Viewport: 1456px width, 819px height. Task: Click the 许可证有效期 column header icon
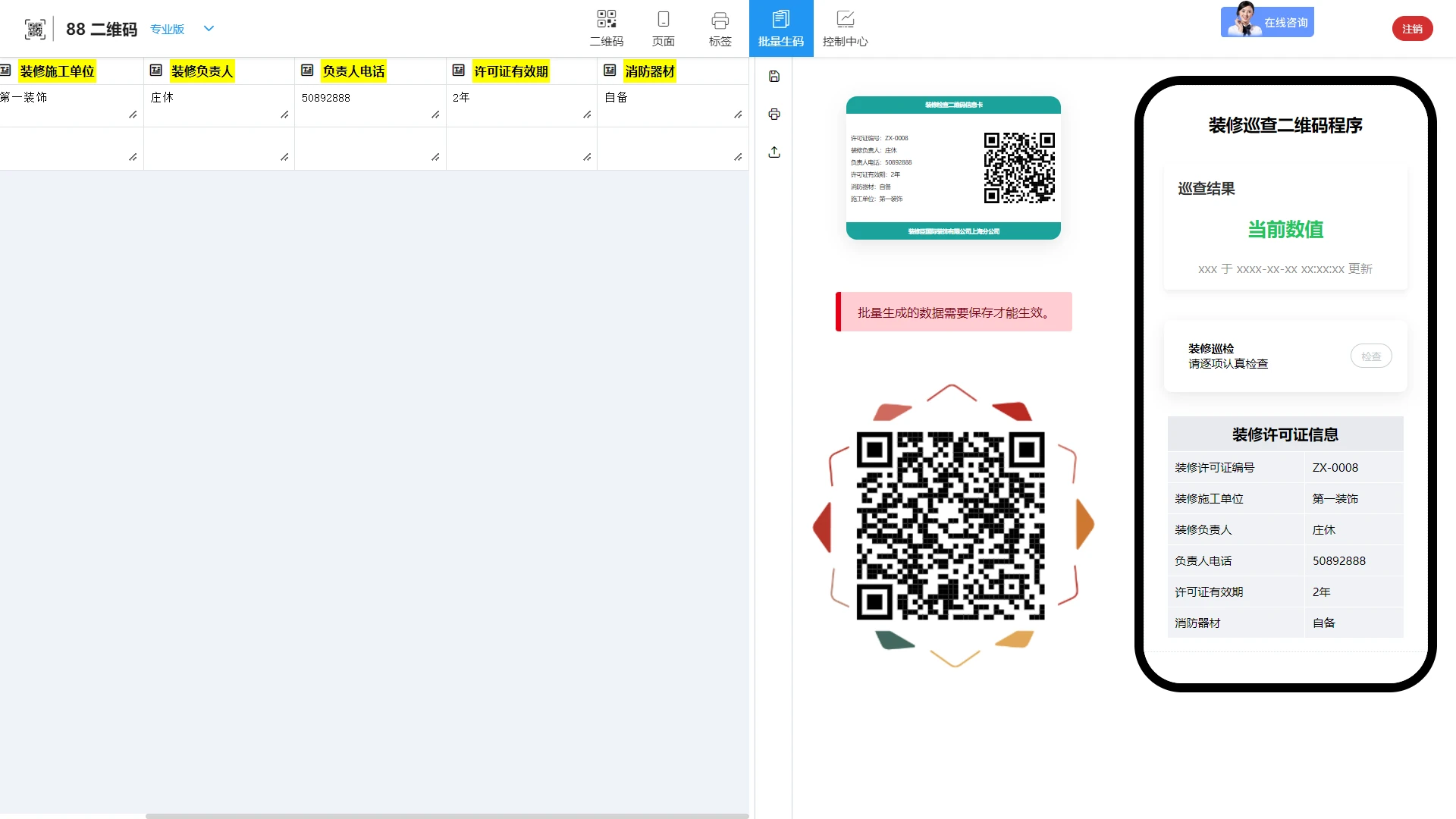[x=459, y=71]
